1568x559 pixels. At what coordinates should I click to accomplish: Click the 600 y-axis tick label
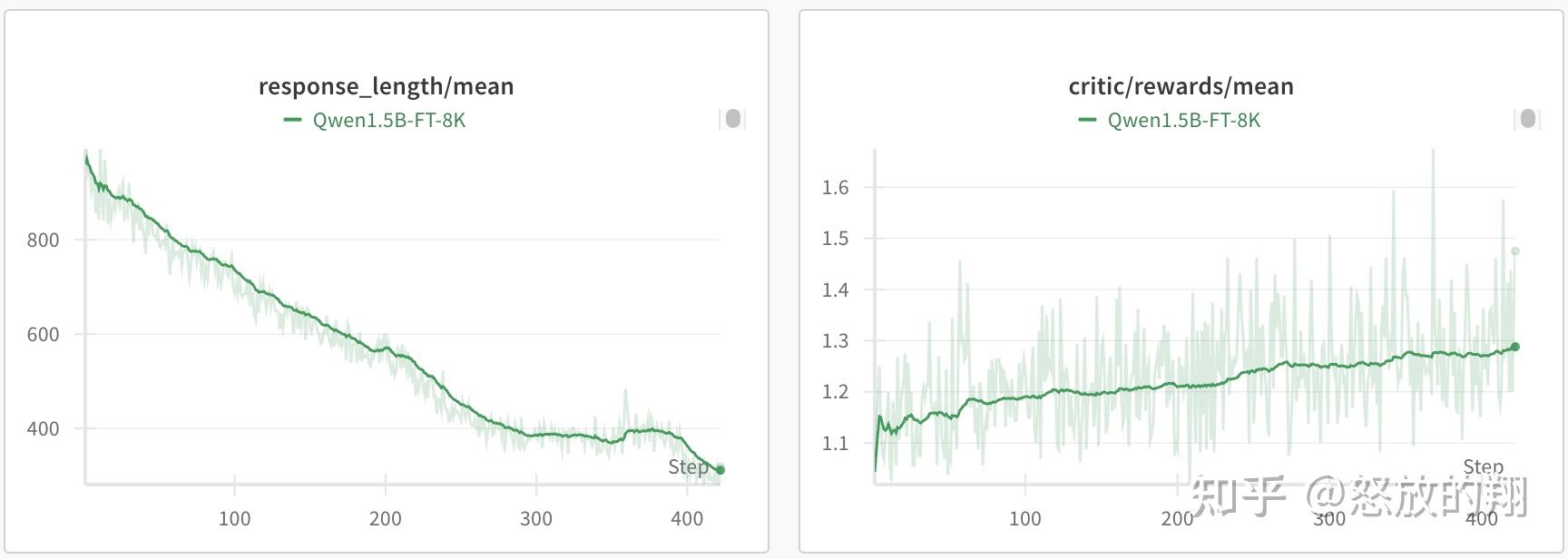43,335
